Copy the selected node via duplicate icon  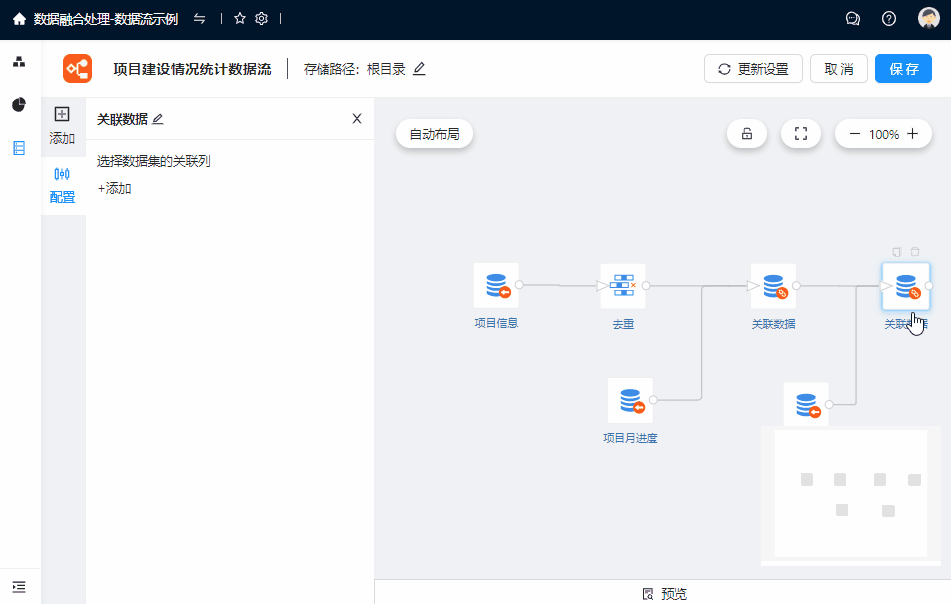point(897,252)
